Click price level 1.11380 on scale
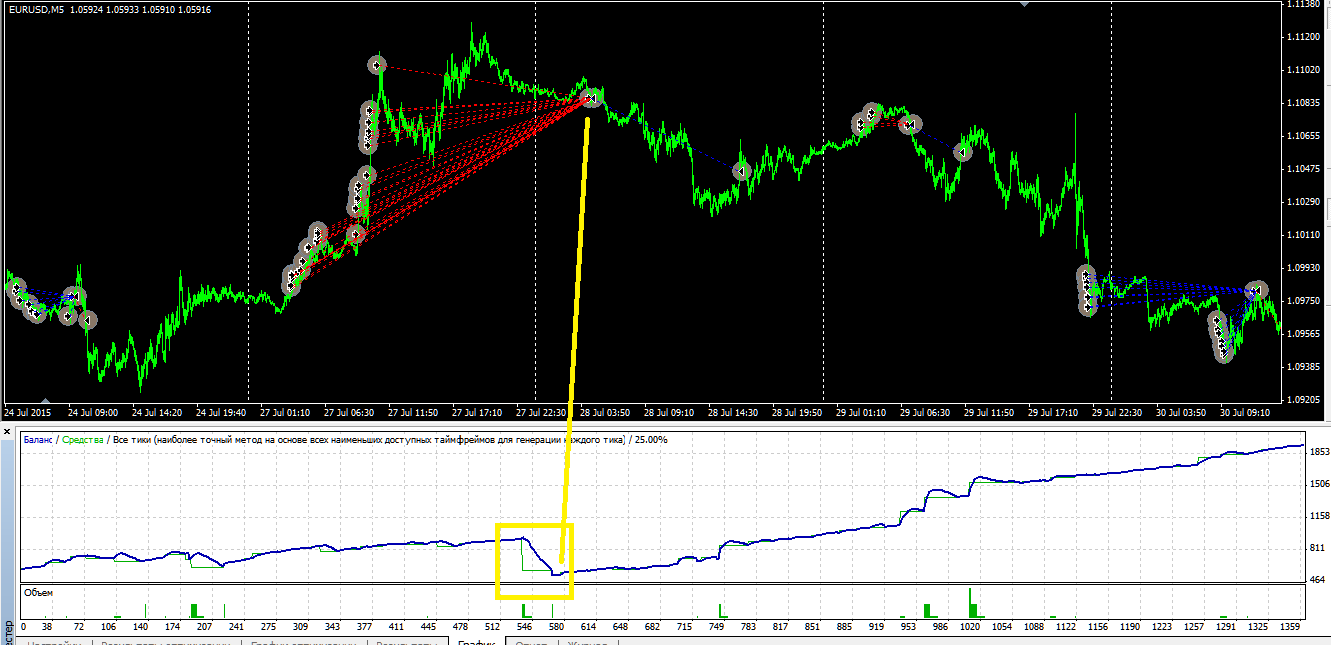Viewport: 1331px width, 645px height. tap(1303, 5)
